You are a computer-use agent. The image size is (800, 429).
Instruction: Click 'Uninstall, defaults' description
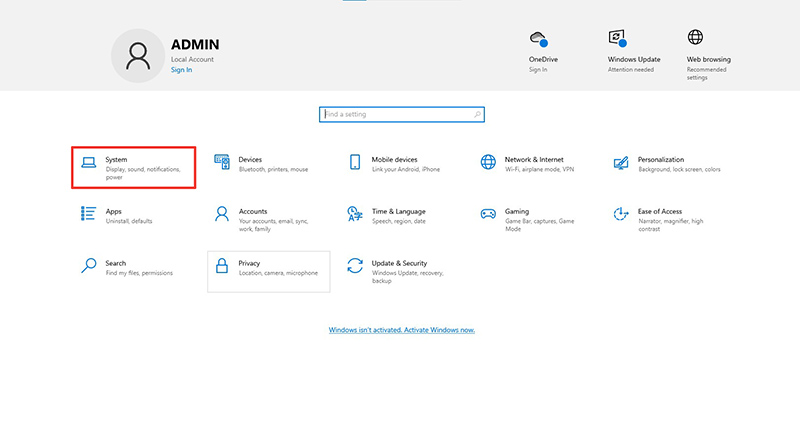point(129,221)
